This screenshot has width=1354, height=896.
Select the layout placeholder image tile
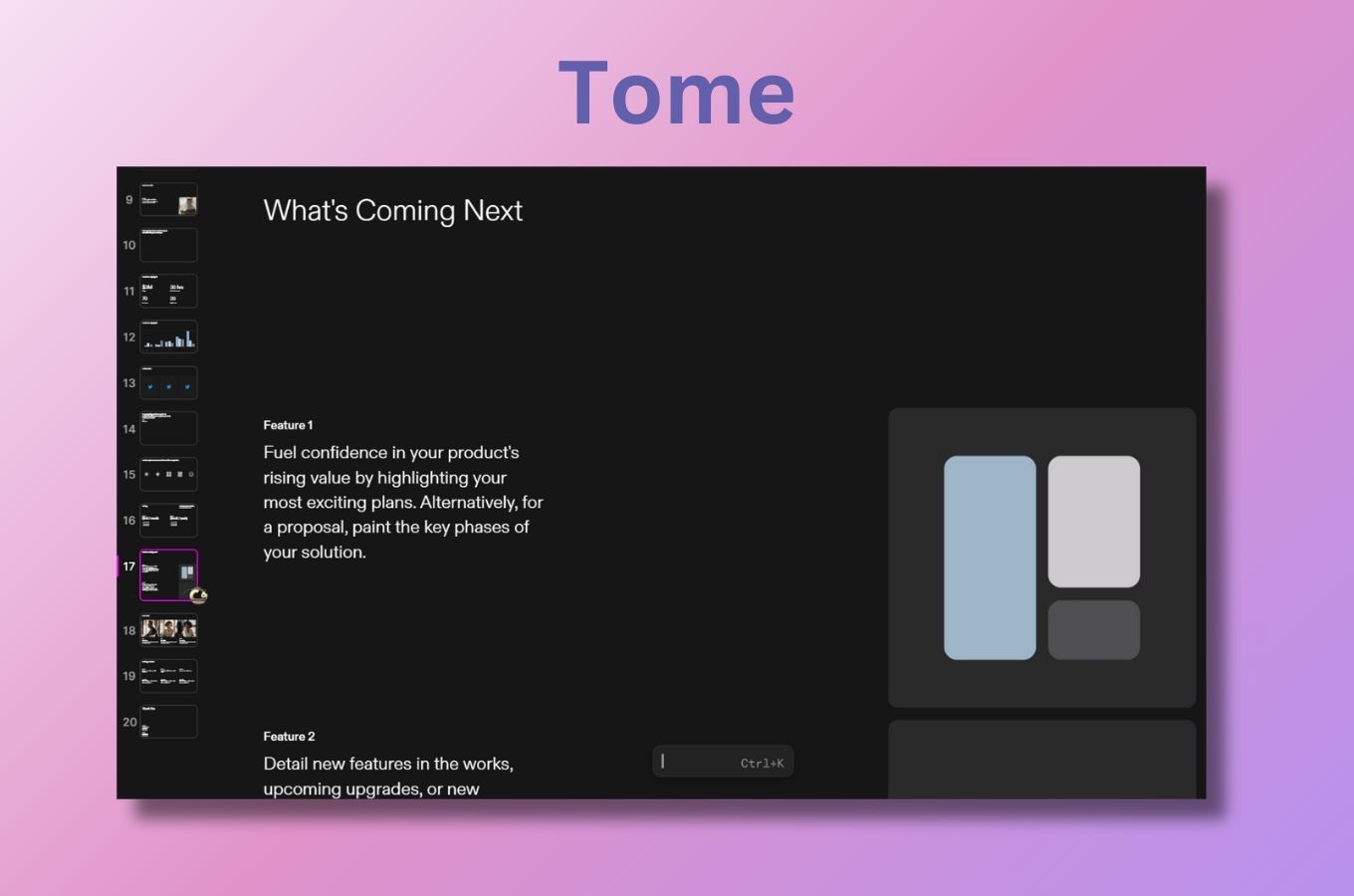pyautogui.click(x=1041, y=558)
